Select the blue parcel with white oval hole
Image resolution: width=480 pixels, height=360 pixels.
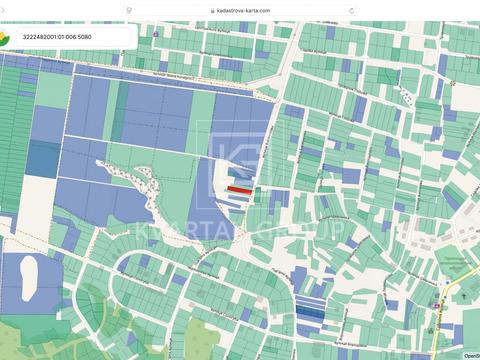coord(31,283)
